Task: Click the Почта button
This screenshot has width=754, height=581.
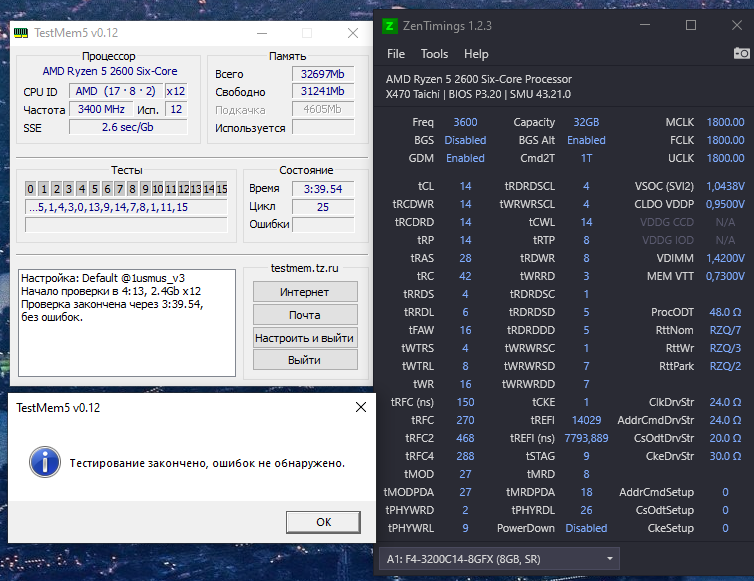Action: coord(305,315)
